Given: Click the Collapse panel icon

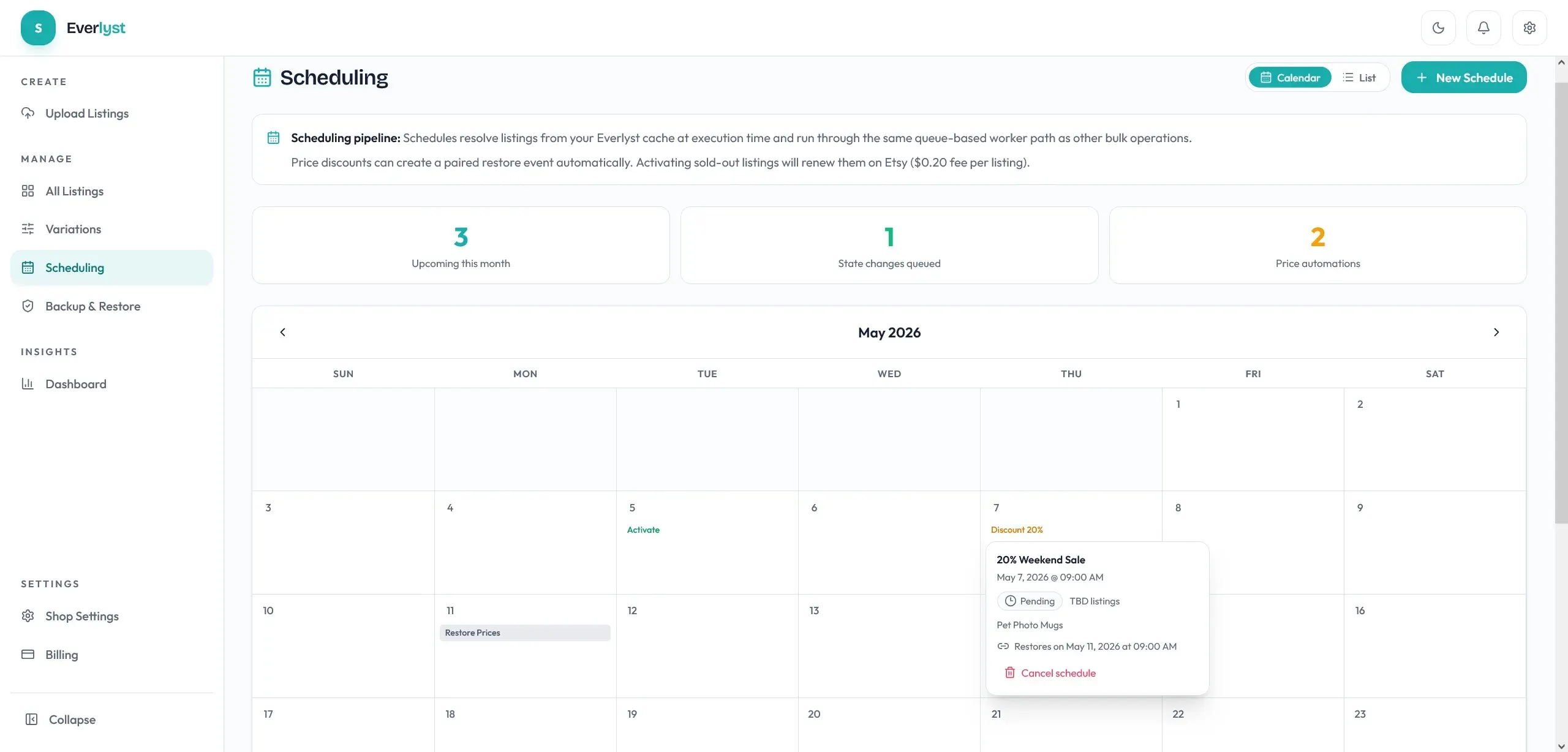Looking at the screenshot, I should 31,720.
